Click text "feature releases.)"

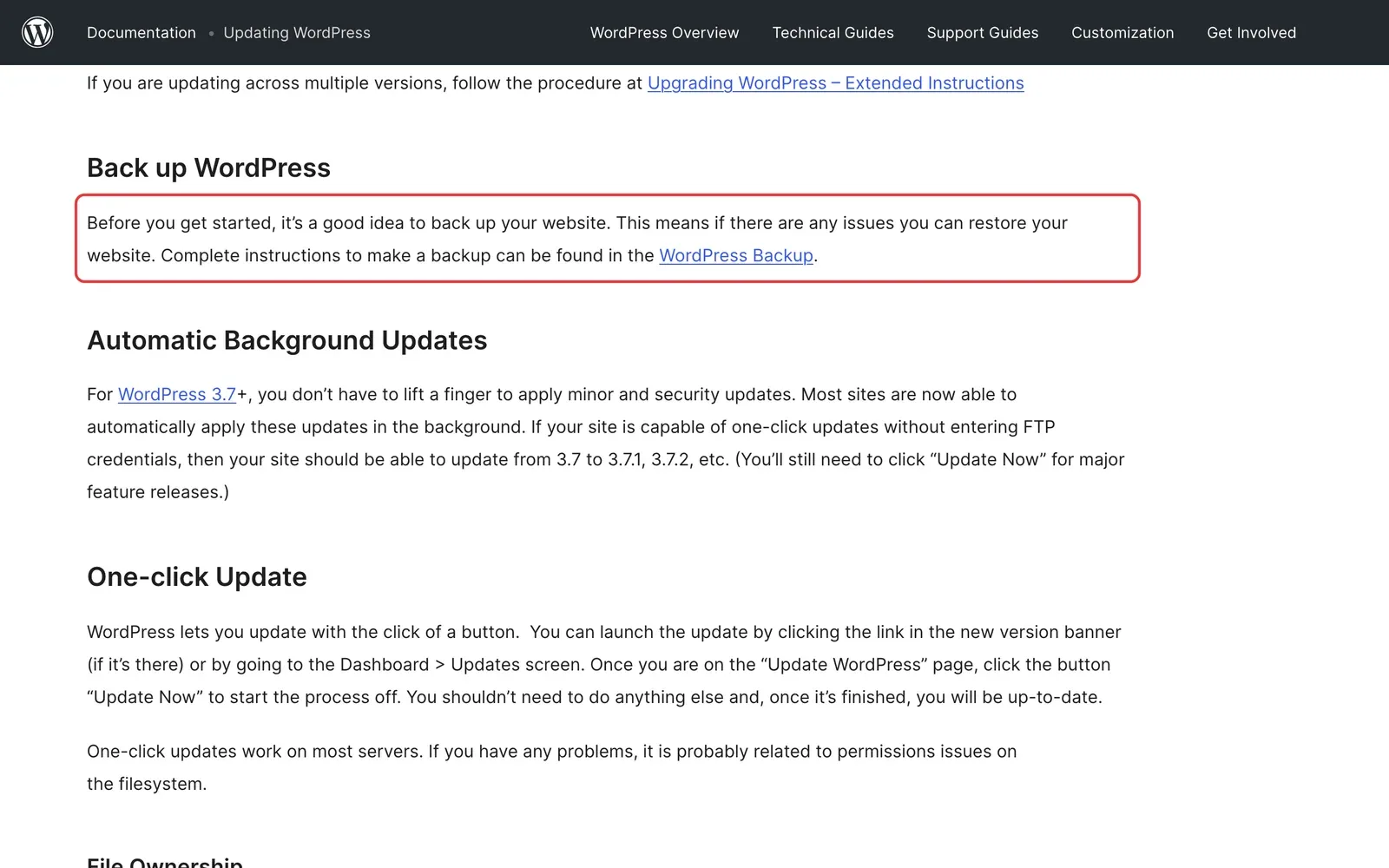pyautogui.click(x=158, y=492)
